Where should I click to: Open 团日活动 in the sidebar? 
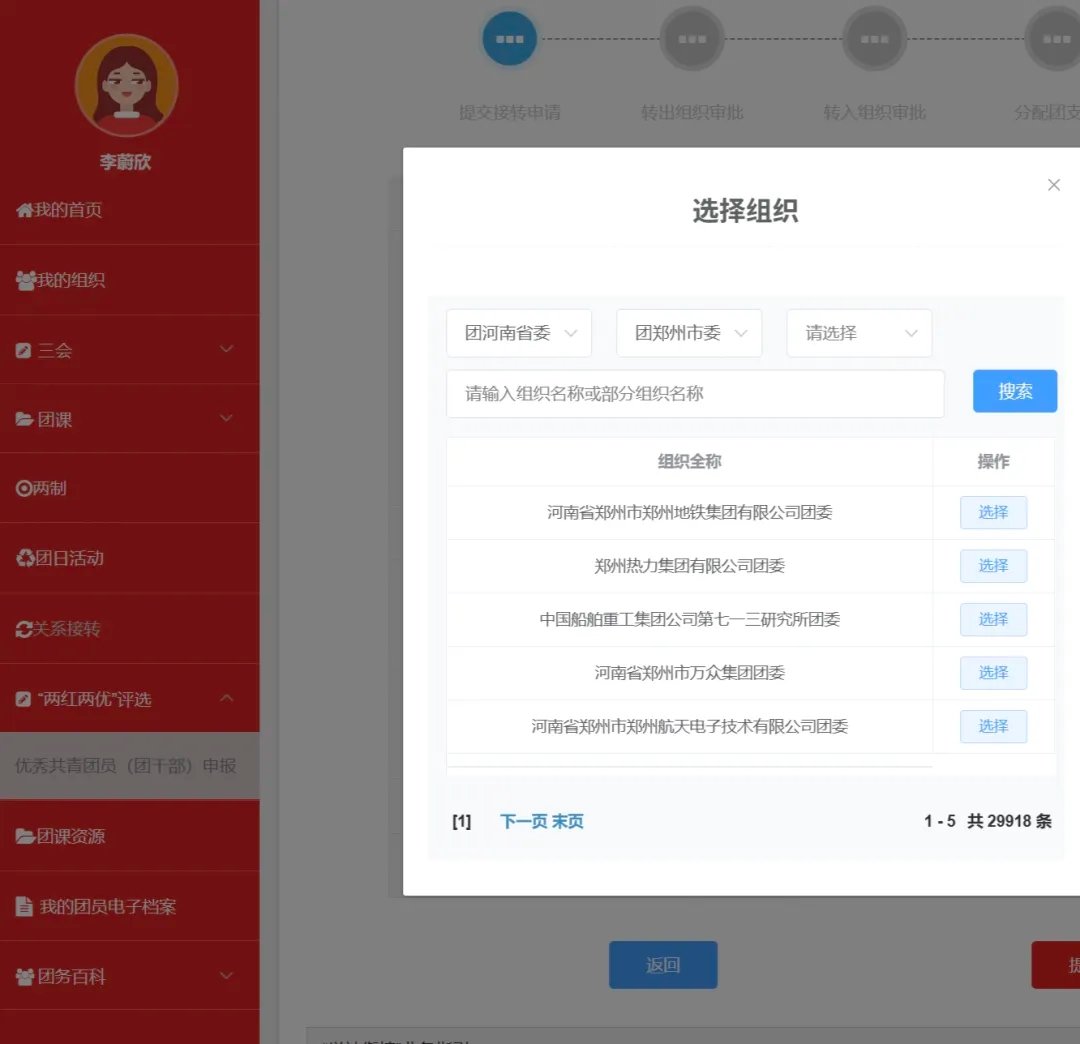62,558
